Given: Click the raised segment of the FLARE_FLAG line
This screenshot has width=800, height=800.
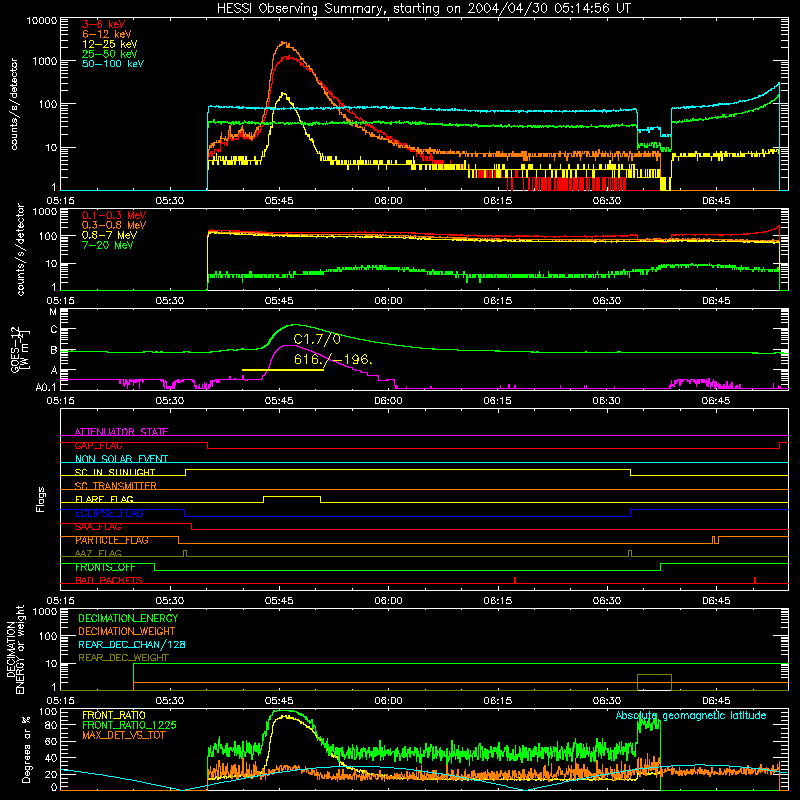Looking at the screenshot, I should point(292,496).
